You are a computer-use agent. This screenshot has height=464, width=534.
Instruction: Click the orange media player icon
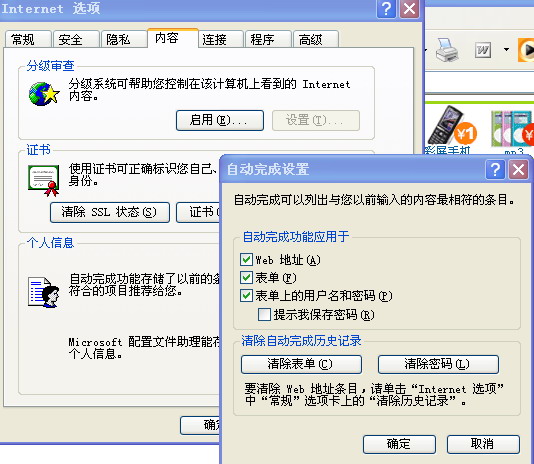click(526, 50)
